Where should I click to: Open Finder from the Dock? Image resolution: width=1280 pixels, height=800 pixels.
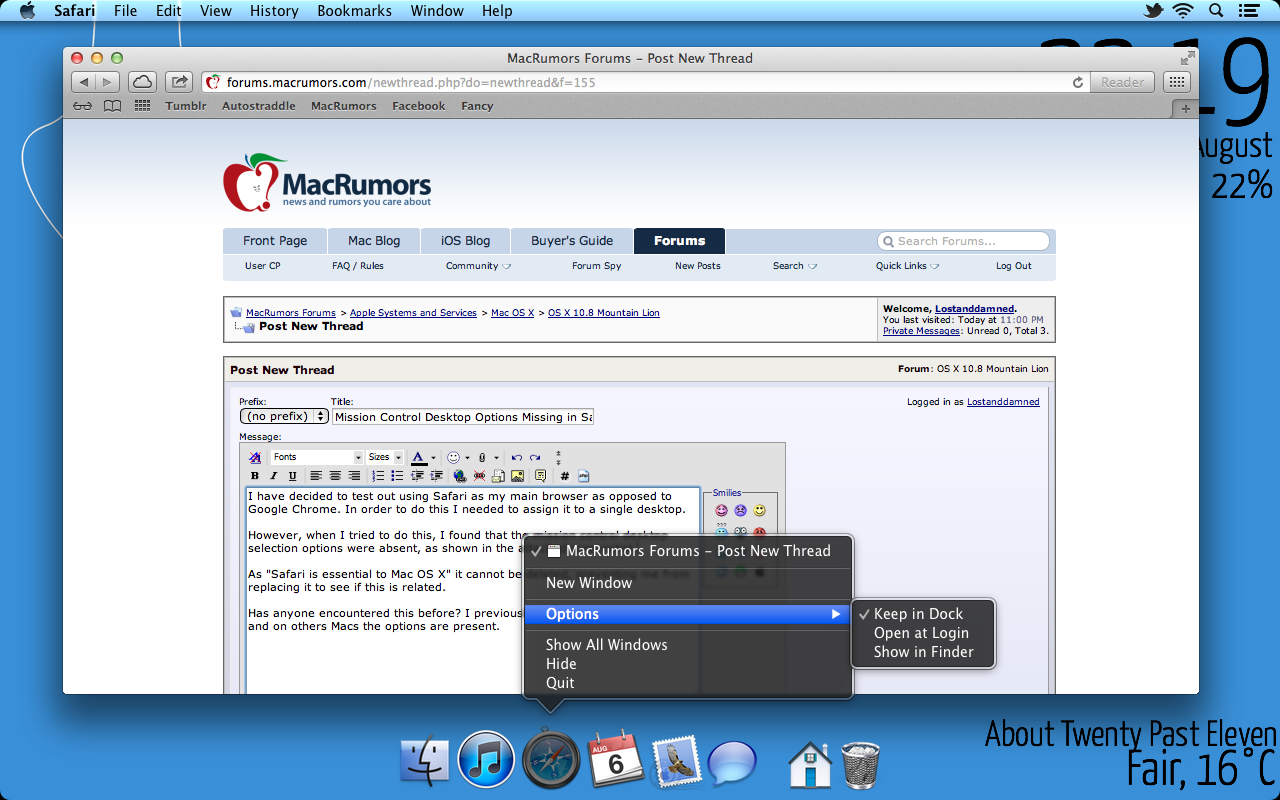click(x=424, y=762)
